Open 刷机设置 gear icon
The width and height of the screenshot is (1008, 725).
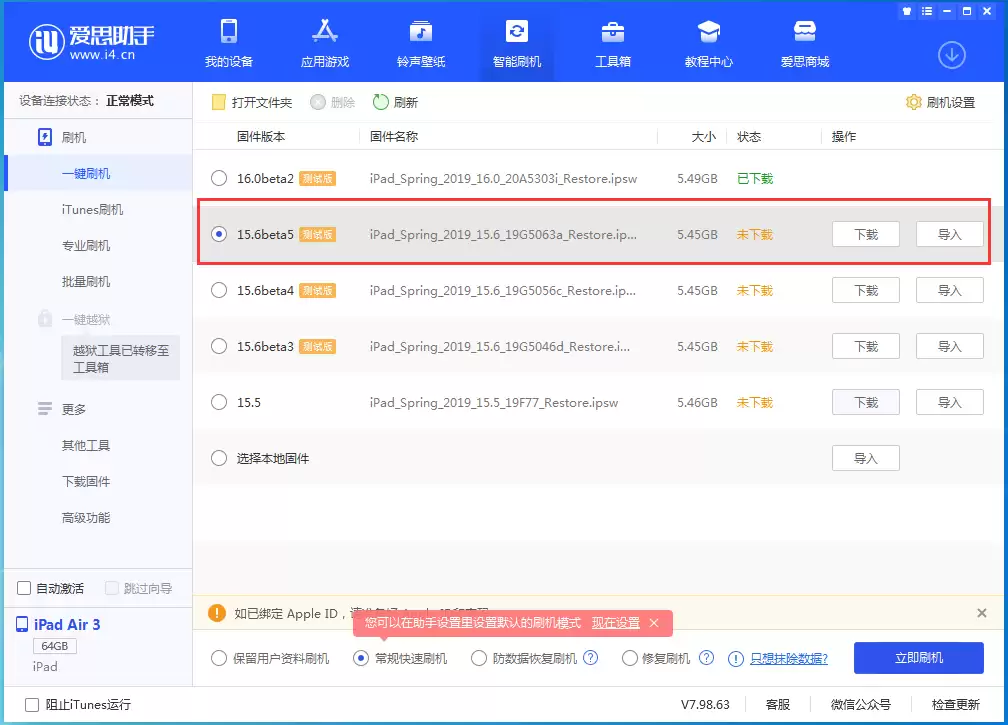914,102
